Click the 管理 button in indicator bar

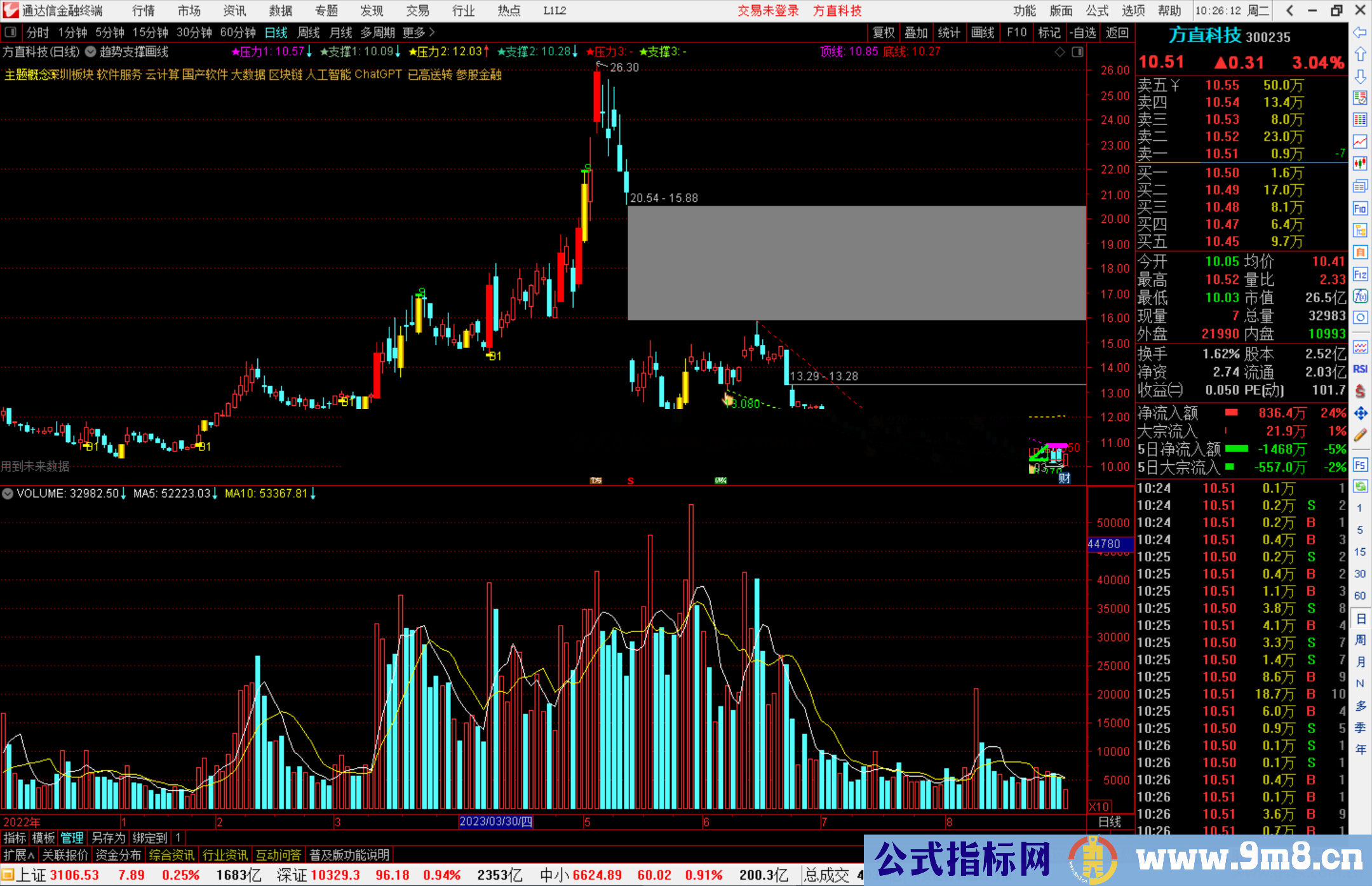click(x=72, y=838)
